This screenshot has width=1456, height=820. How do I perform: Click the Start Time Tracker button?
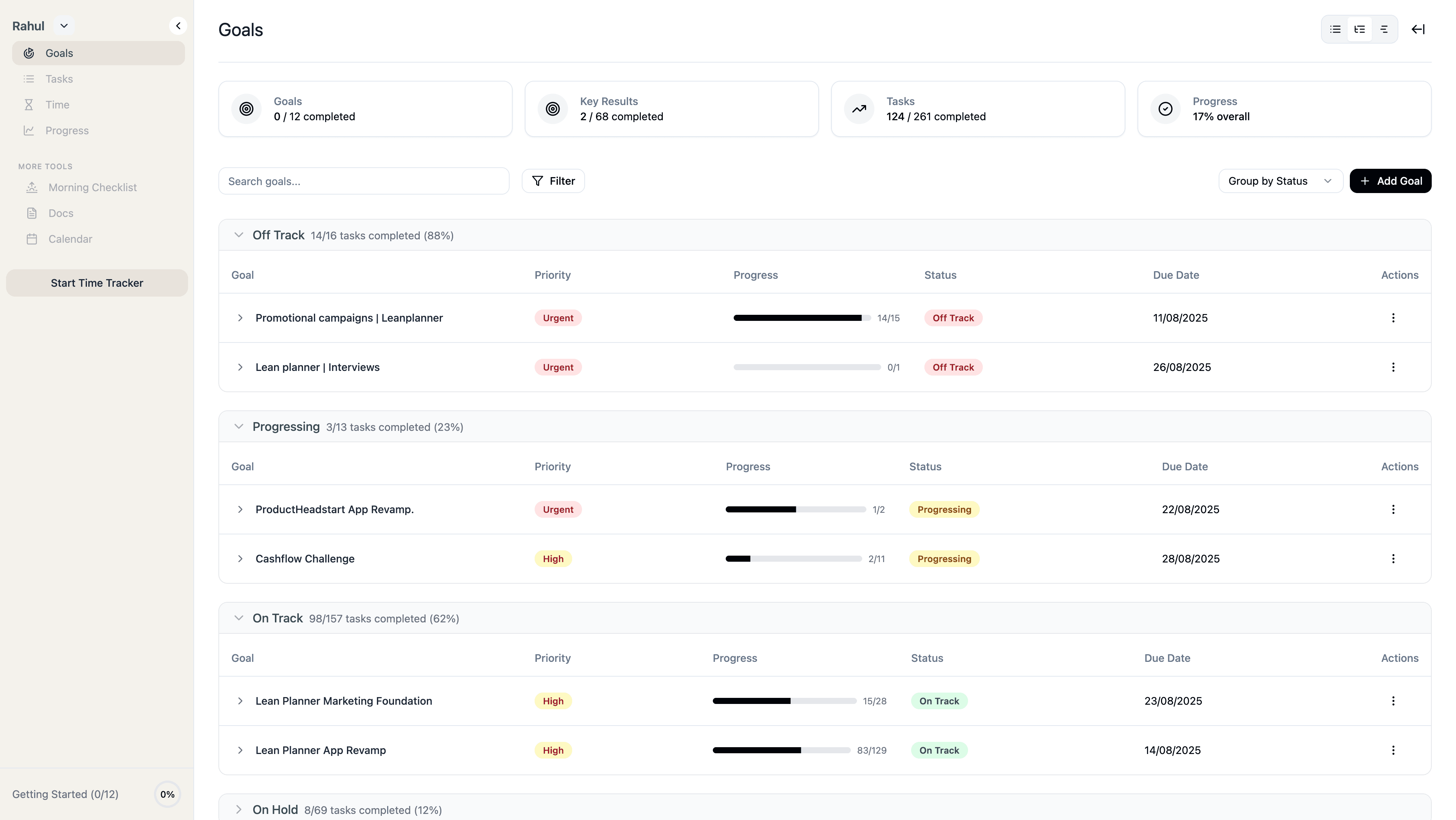point(97,283)
